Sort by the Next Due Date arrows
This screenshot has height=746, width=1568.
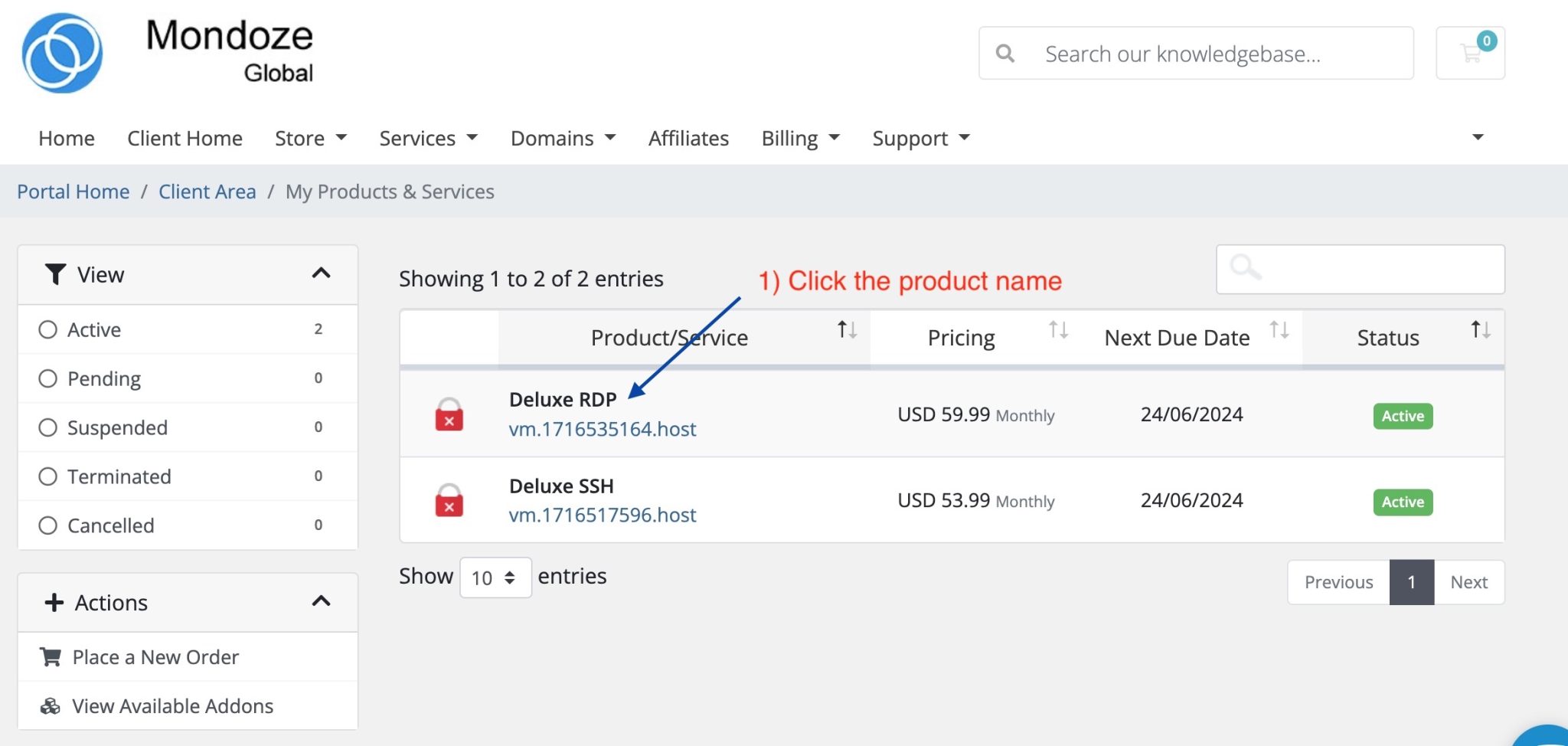(1278, 331)
